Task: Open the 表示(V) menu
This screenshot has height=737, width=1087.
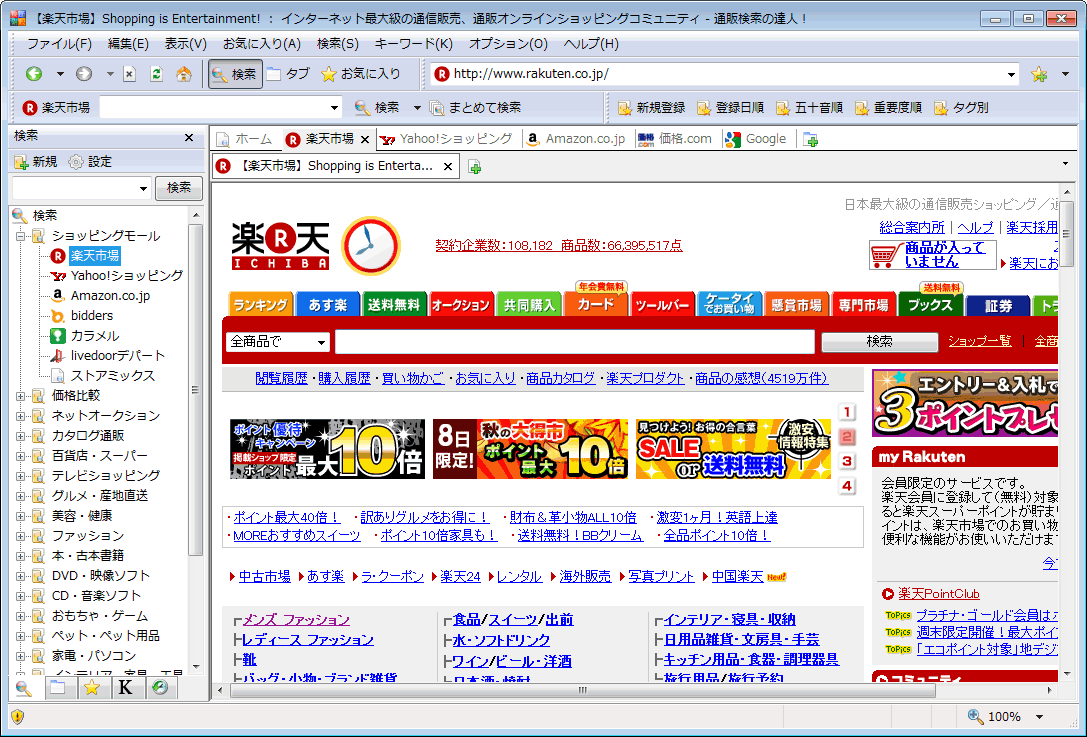Action: (185, 44)
